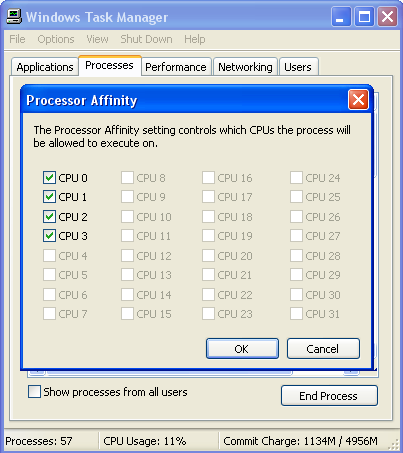
Task: Open the Help menu
Action: click(195, 39)
